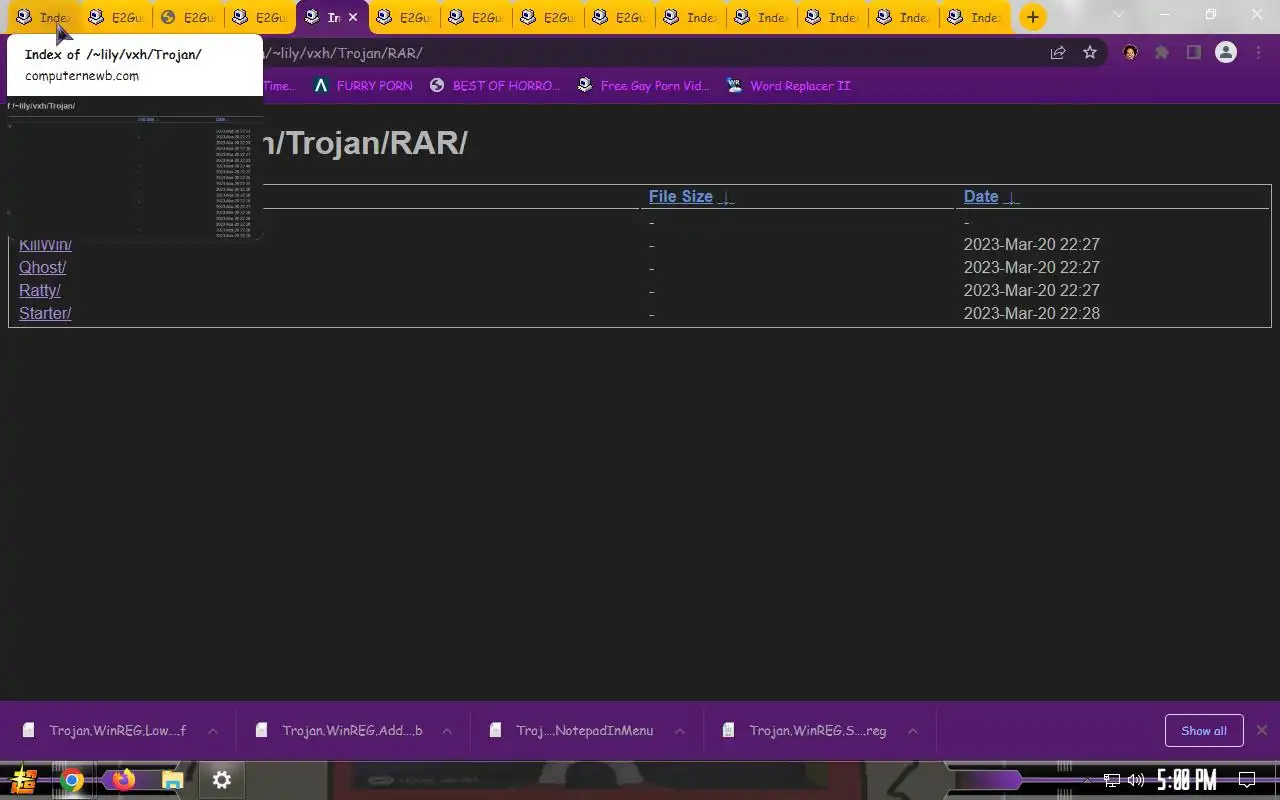Sort listing by File Size header

pyautogui.click(x=681, y=197)
